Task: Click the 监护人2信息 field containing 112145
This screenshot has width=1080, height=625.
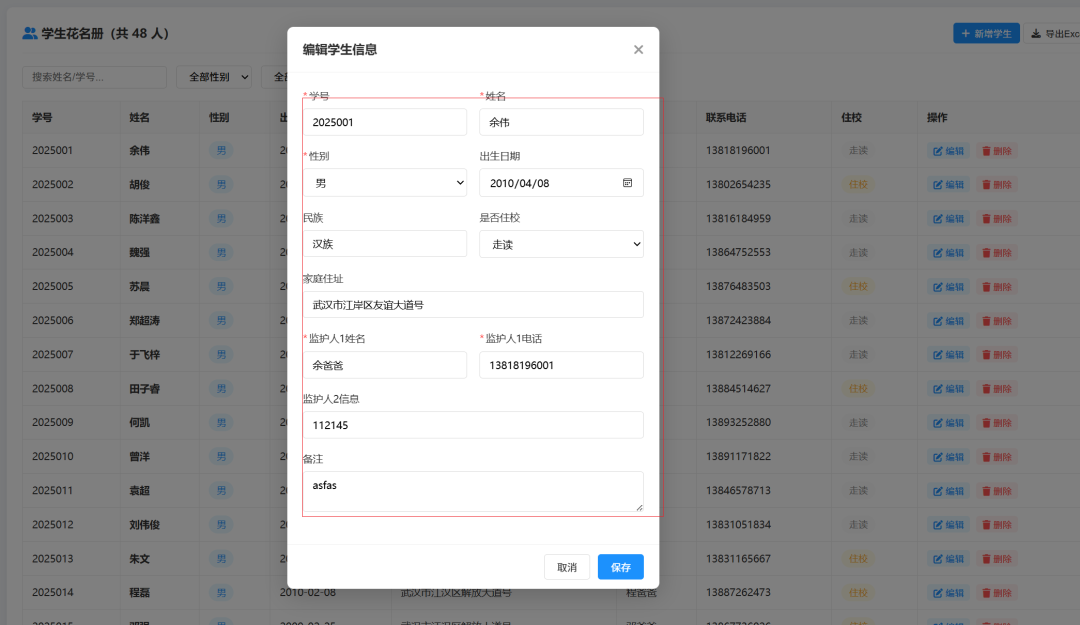Action: click(x=473, y=425)
